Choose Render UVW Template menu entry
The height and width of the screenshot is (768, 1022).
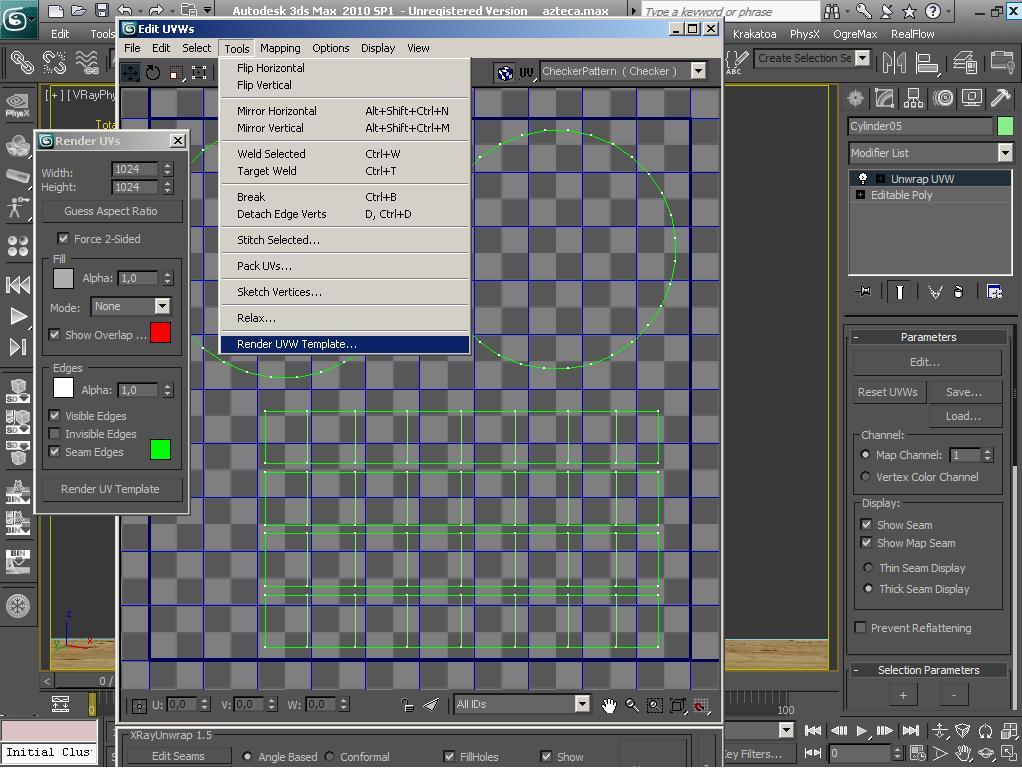tap(345, 344)
